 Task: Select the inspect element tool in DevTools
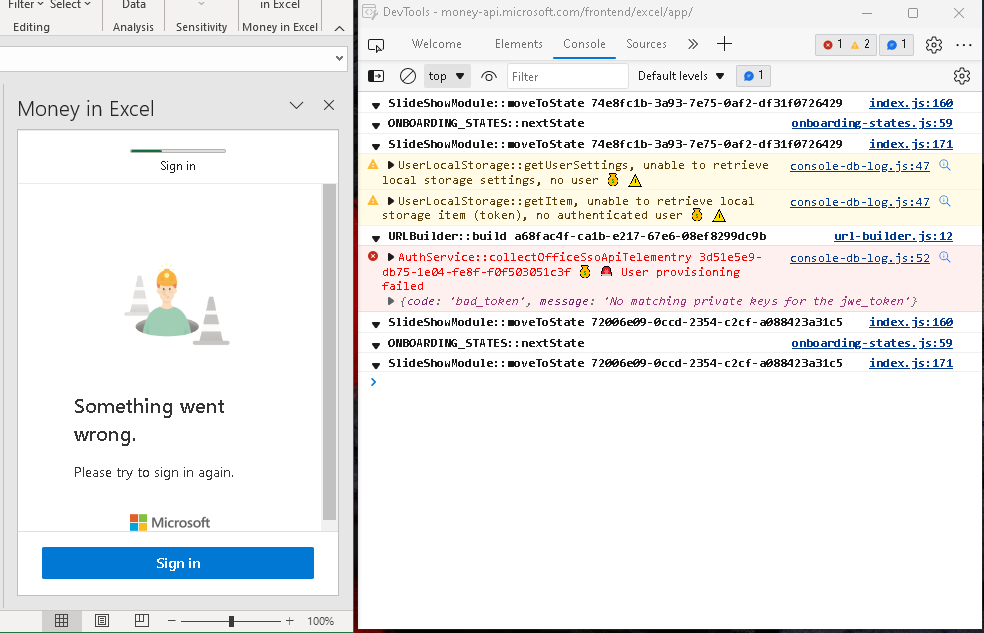click(x=376, y=45)
